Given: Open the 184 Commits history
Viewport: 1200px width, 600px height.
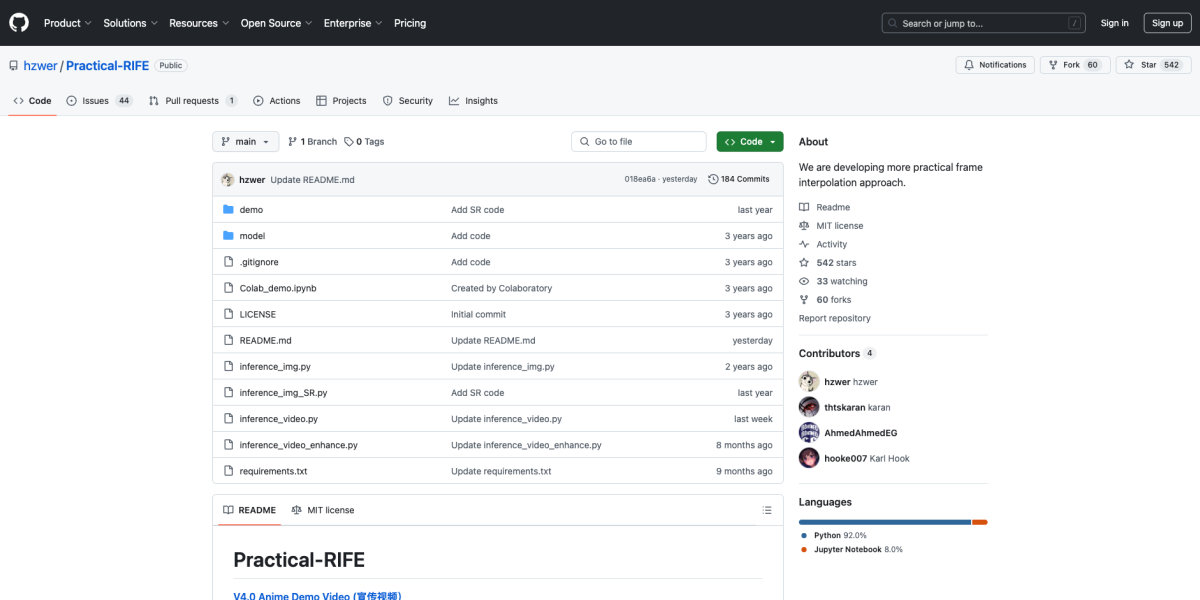Looking at the screenshot, I should point(738,179).
